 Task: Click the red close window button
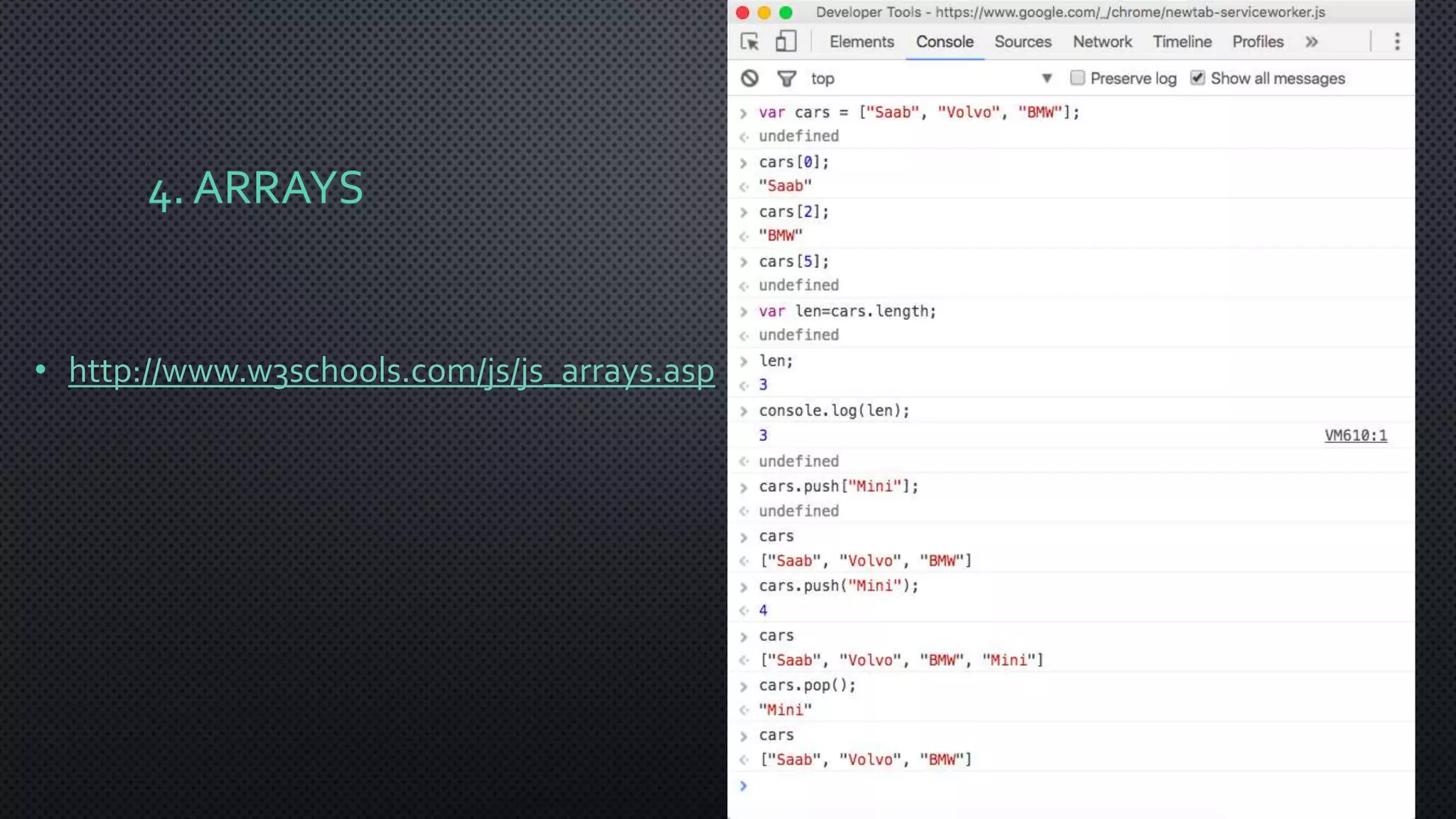point(743,12)
